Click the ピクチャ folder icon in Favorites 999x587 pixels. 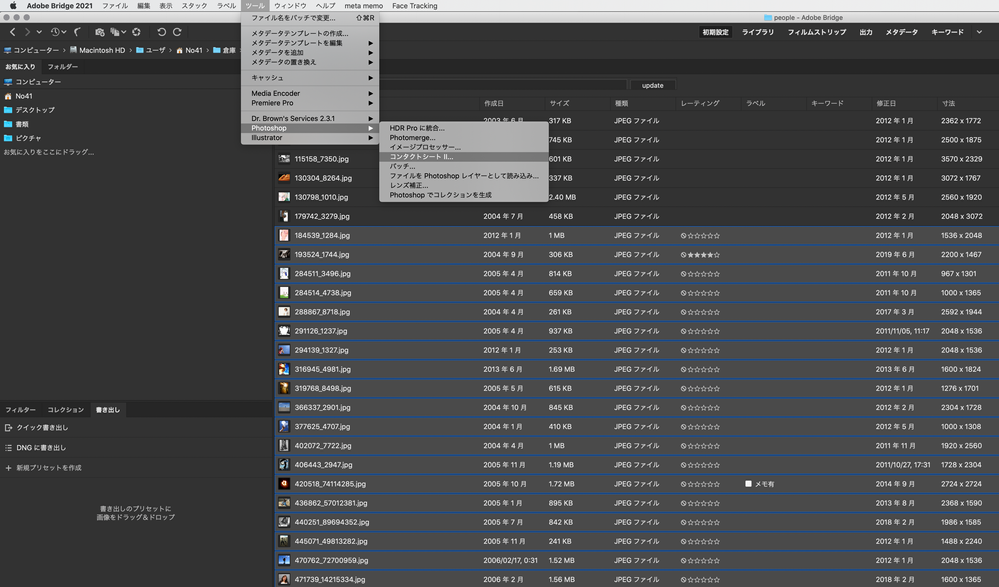point(8,138)
